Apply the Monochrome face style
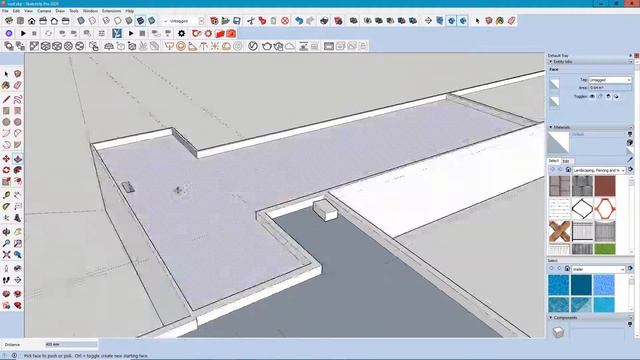Image resolution: width=640 pixels, height=360 pixels. pyautogui.click(x=151, y=20)
